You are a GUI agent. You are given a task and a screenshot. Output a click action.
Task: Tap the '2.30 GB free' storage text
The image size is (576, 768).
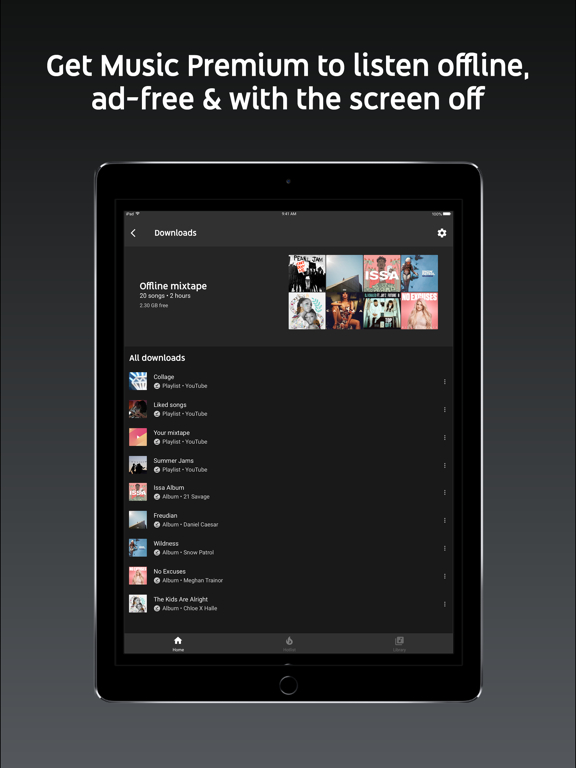pyautogui.click(x=154, y=306)
